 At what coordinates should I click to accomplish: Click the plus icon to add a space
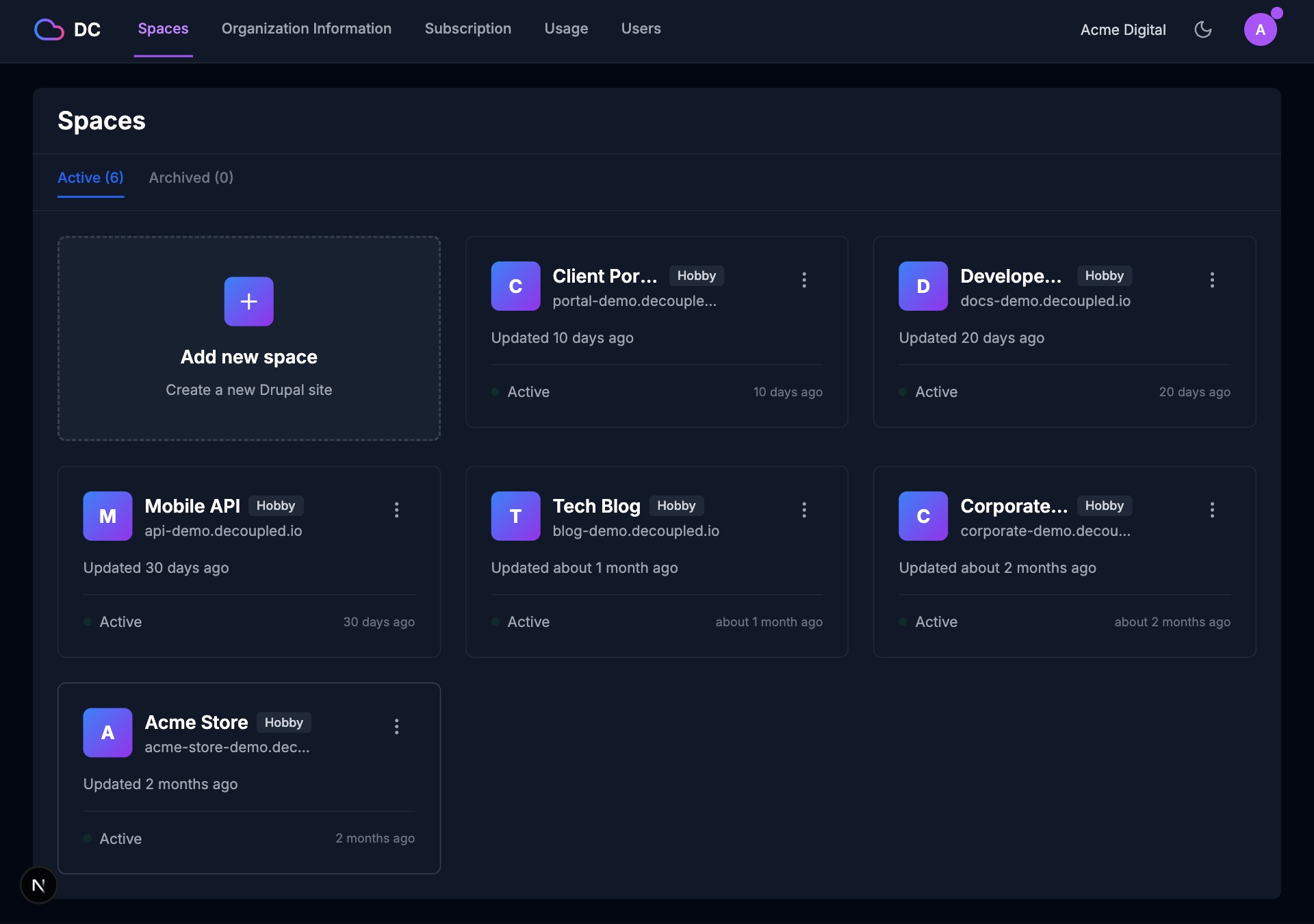coord(248,301)
